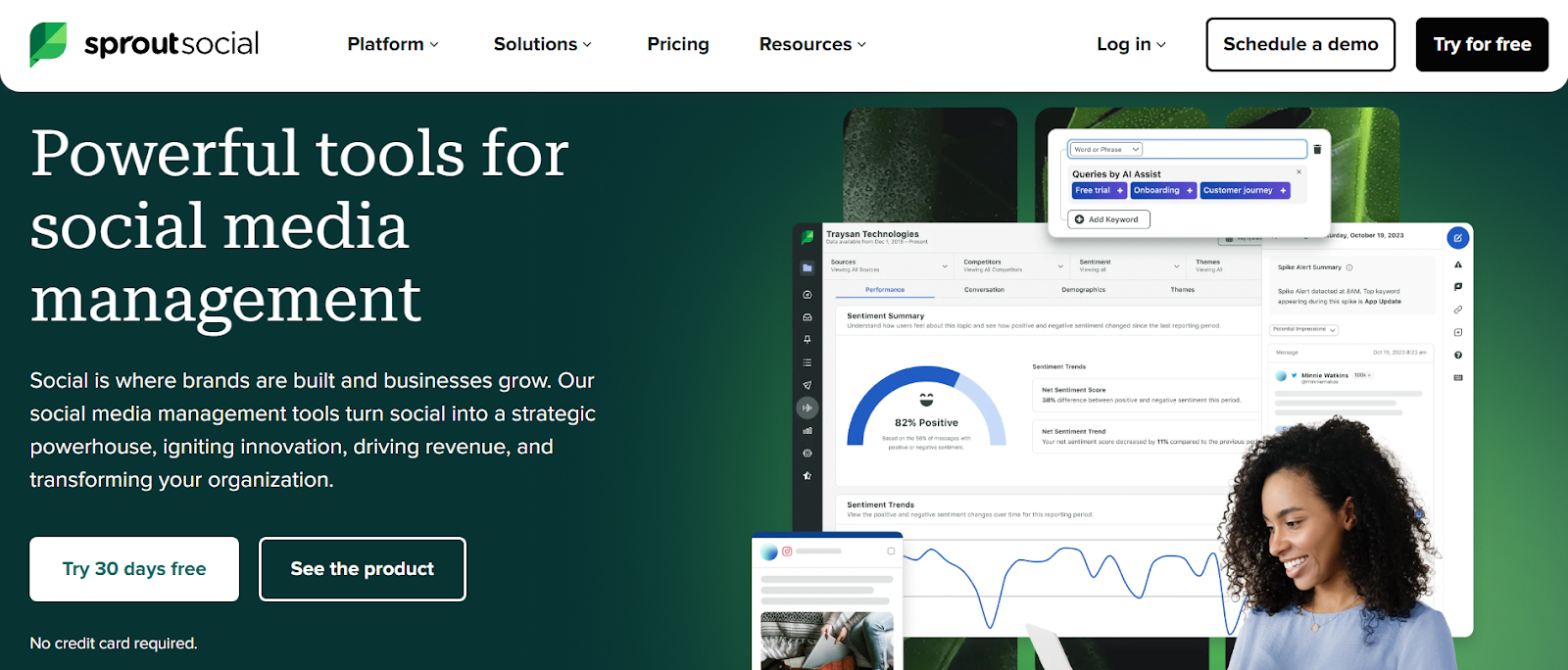The height and width of the screenshot is (670, 1568).
Task: Select the chain link icon on right rail
Action: coord(1458,310)
